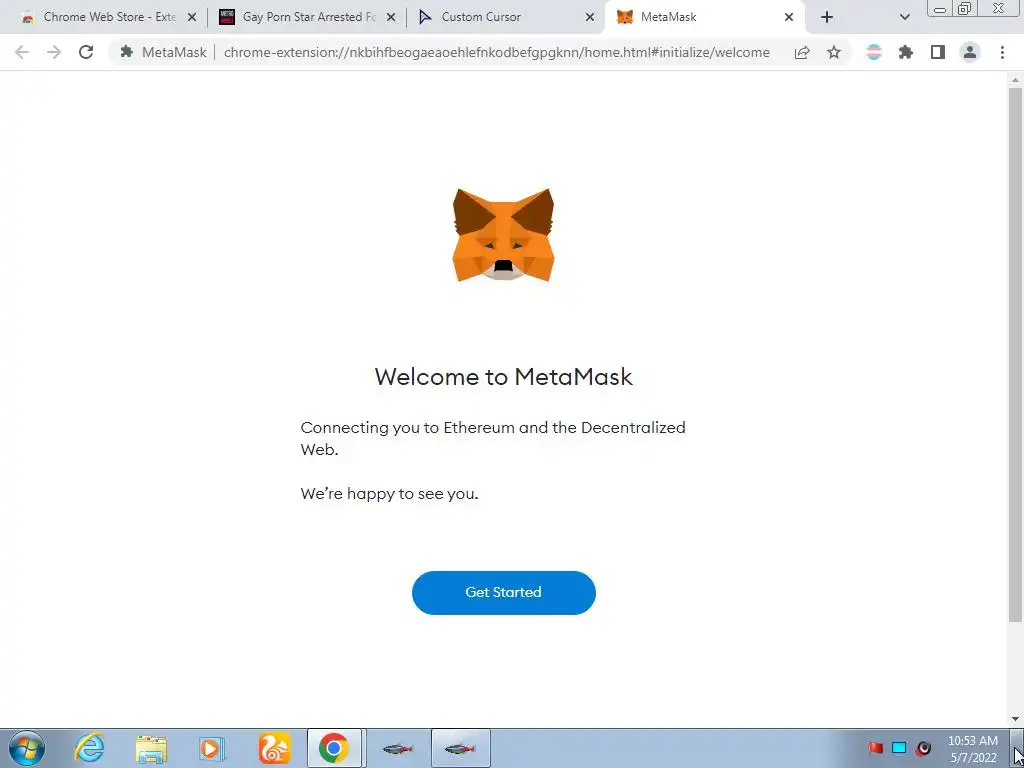Open the second fish app in taskbar
1024x768 pixels.
460,748
